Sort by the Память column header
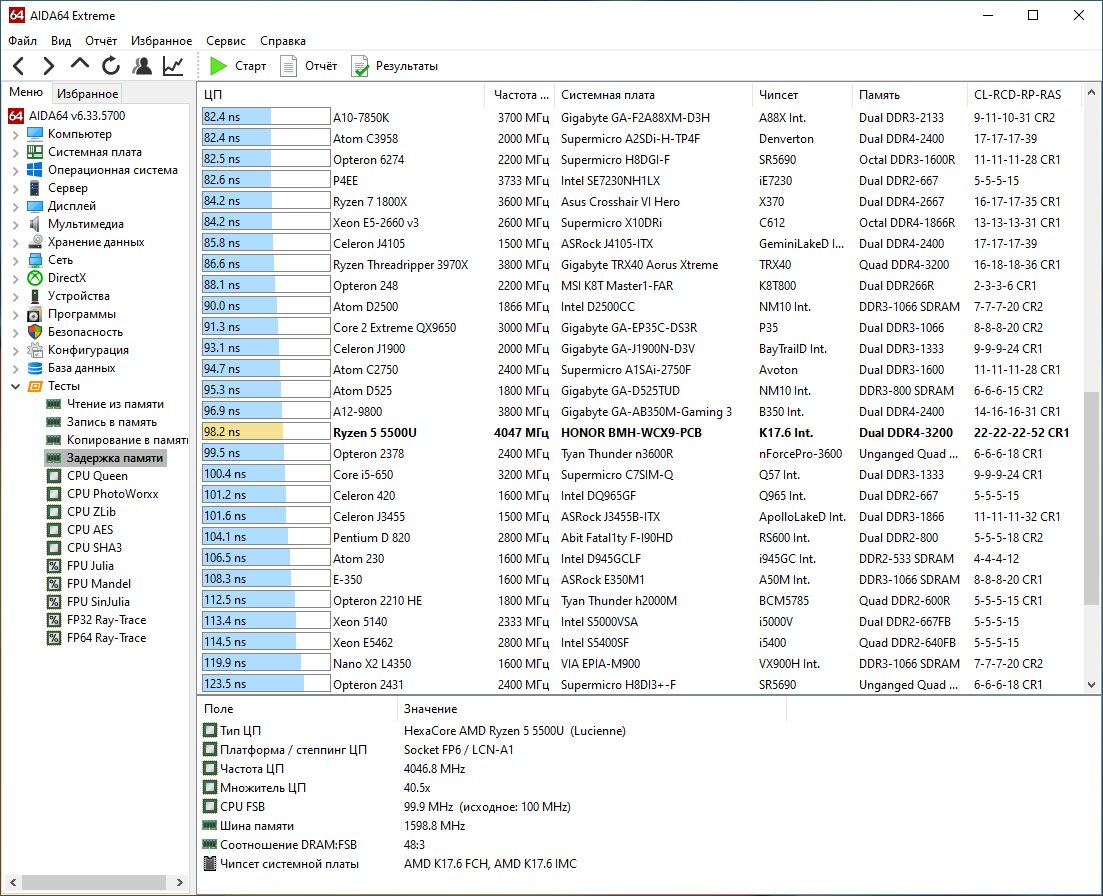Viewport: 1103px width, 896px height. (910, 94)
